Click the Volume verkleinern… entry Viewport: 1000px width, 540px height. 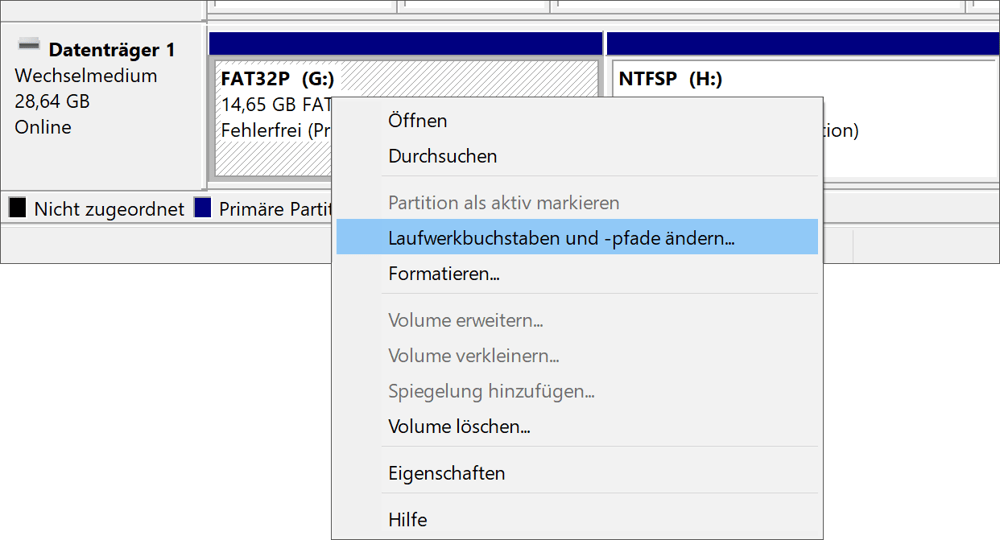point(473,356)
